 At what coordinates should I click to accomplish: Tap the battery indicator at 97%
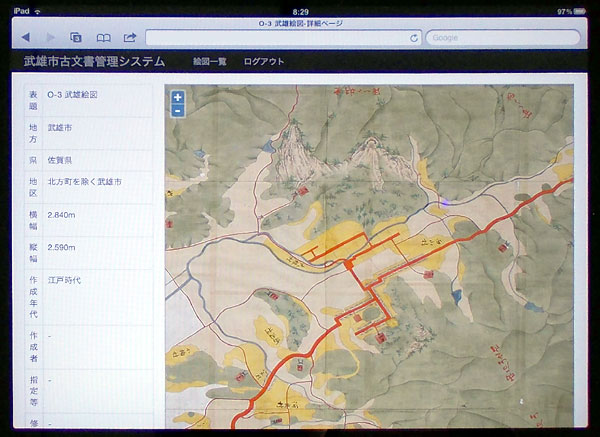[x=572, y=11]
